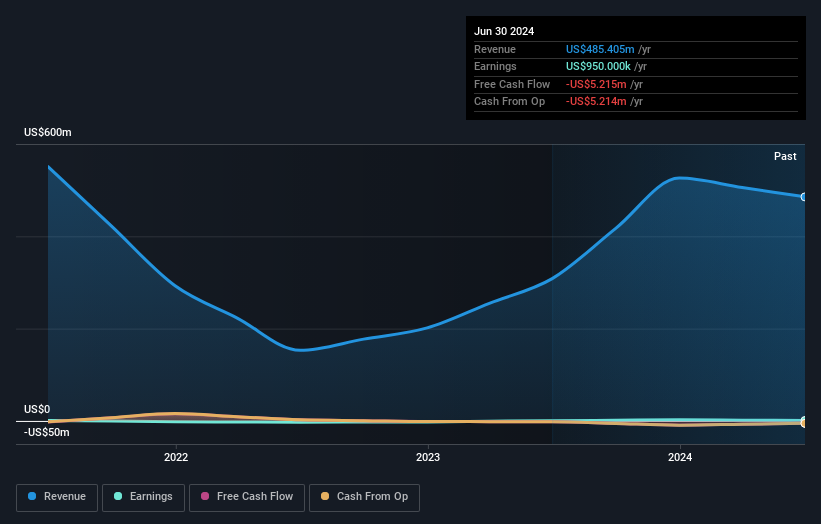Select the 2023 x-axis label
The image size is (821, 524).
[x=428, y=457]
